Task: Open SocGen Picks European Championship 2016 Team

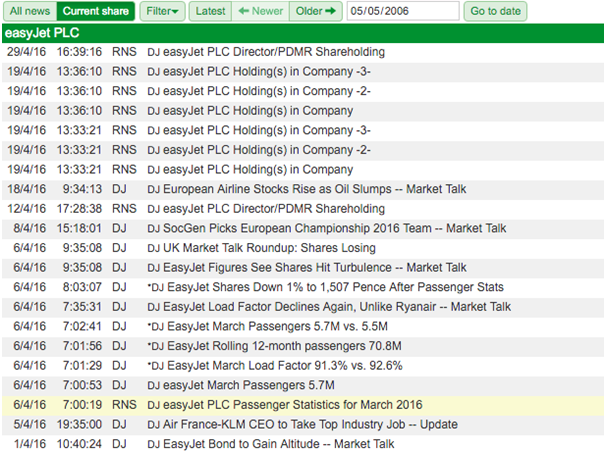Action: click(327, 228)
